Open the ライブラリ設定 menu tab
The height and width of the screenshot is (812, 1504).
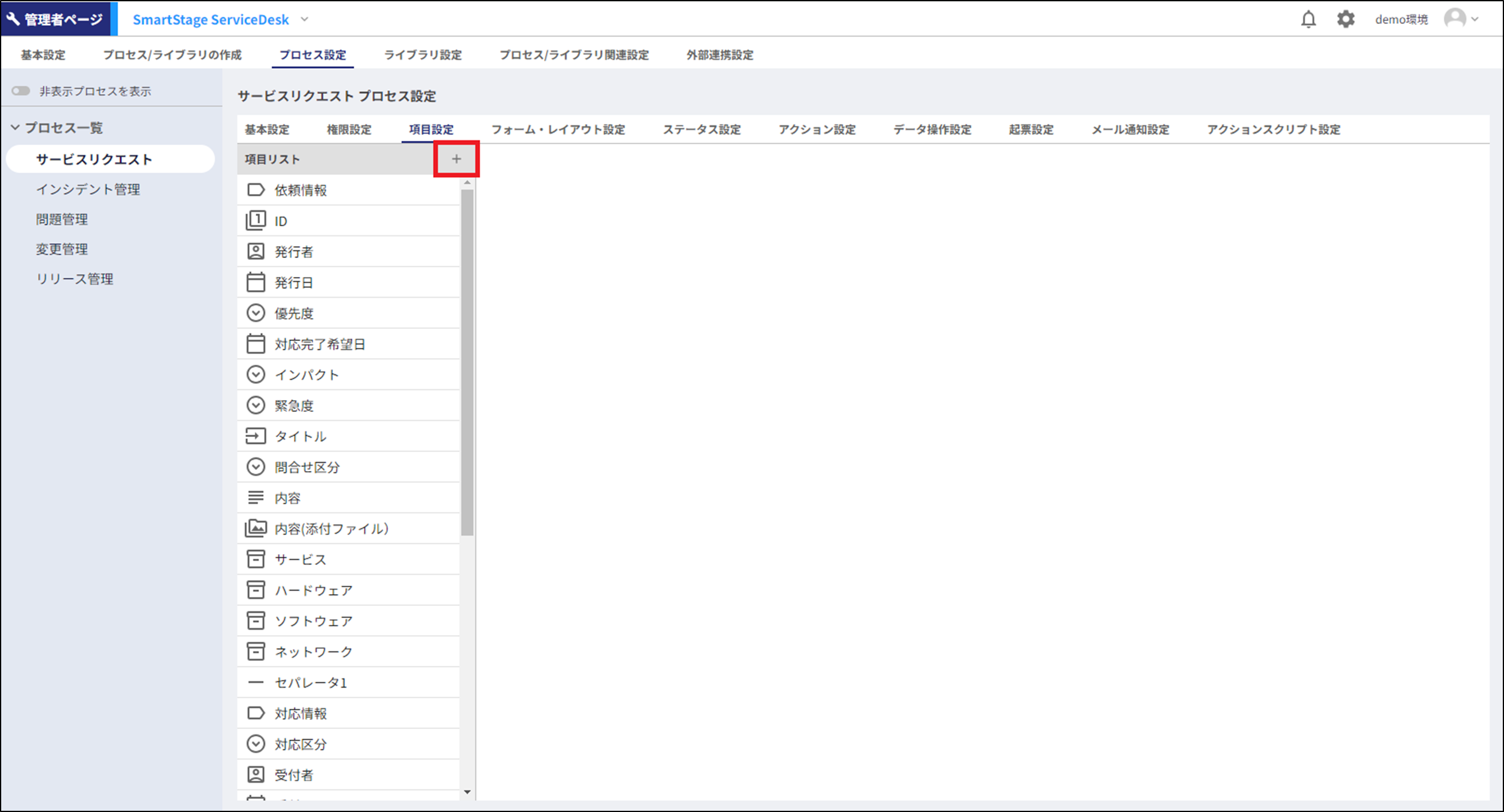422,55
